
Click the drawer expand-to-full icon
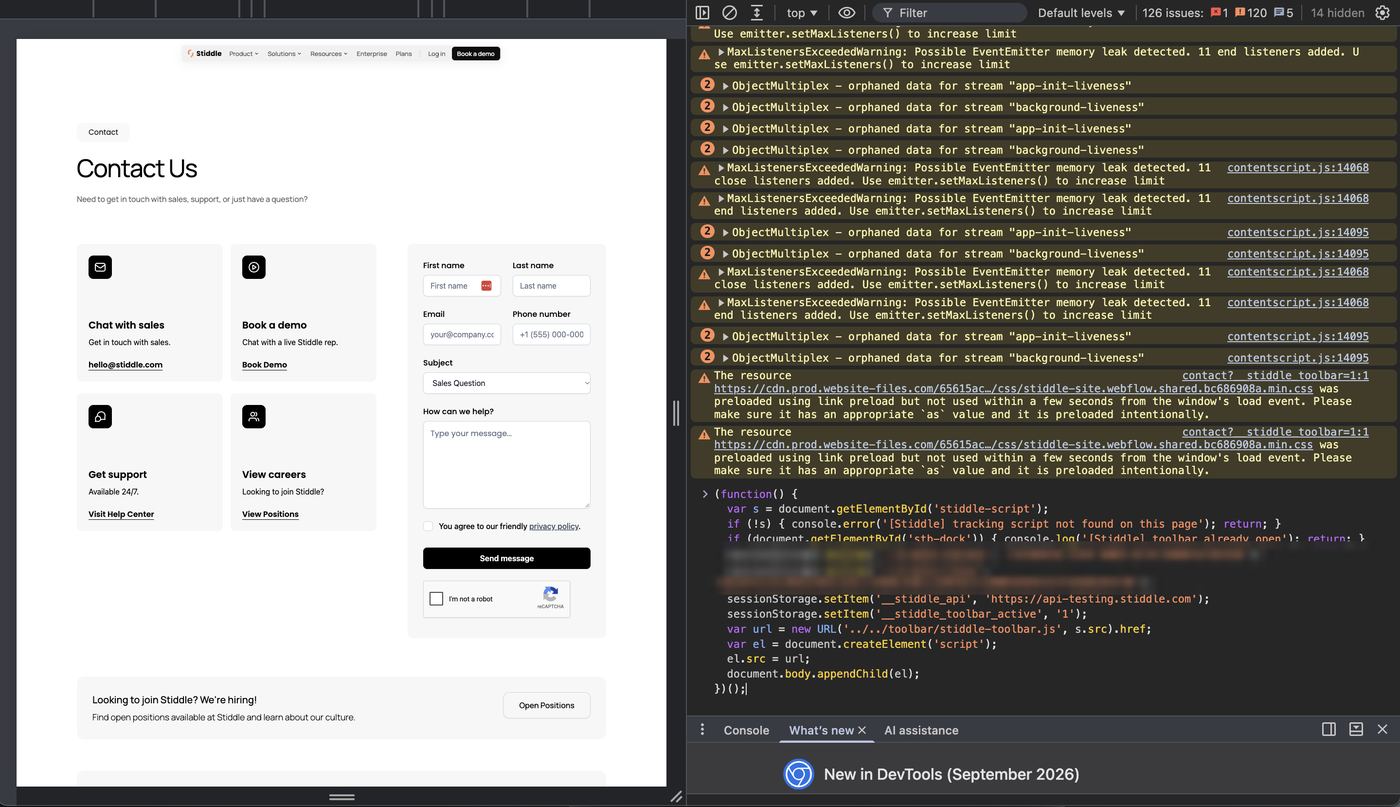[1356, 729]
